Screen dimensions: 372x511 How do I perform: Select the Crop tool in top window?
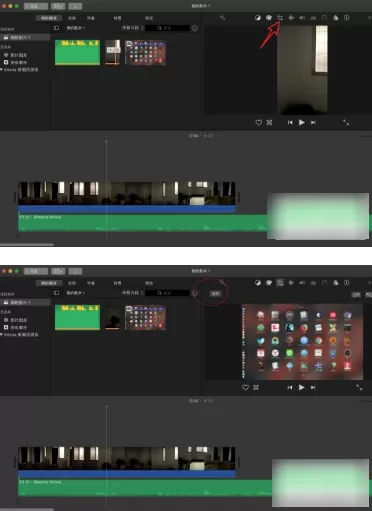[280, 18]
